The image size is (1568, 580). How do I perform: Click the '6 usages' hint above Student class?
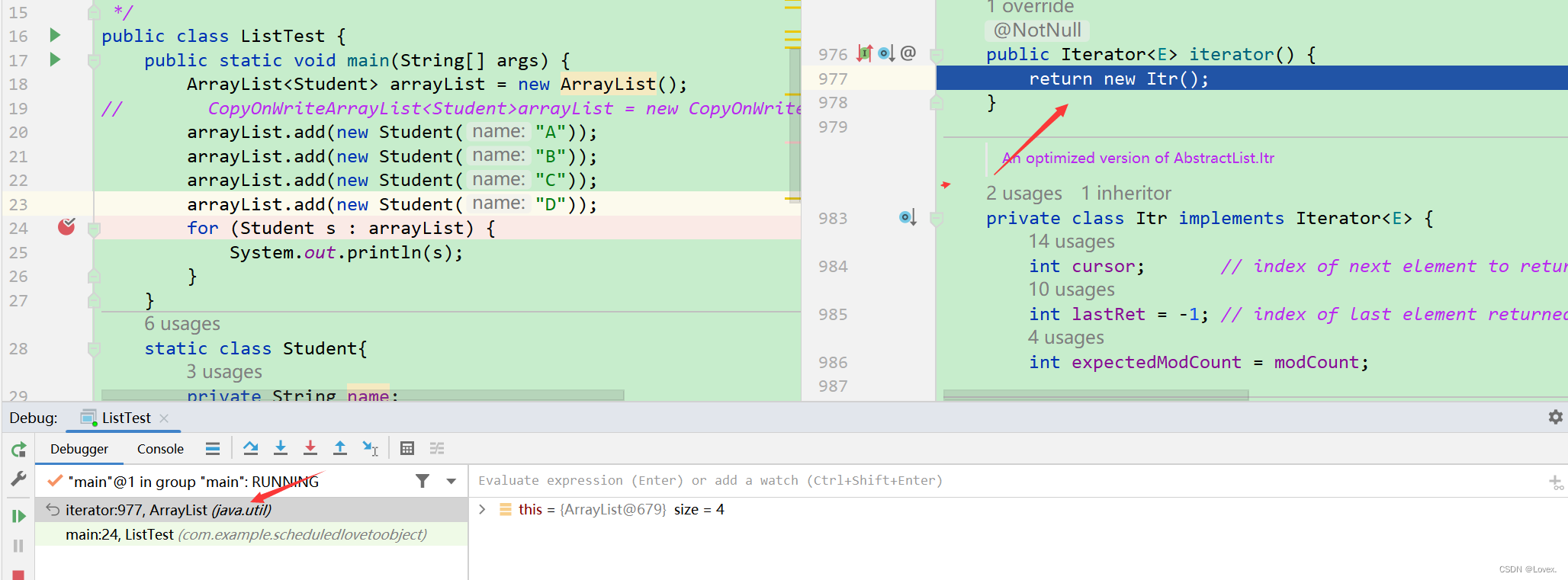tap(182, 324)
